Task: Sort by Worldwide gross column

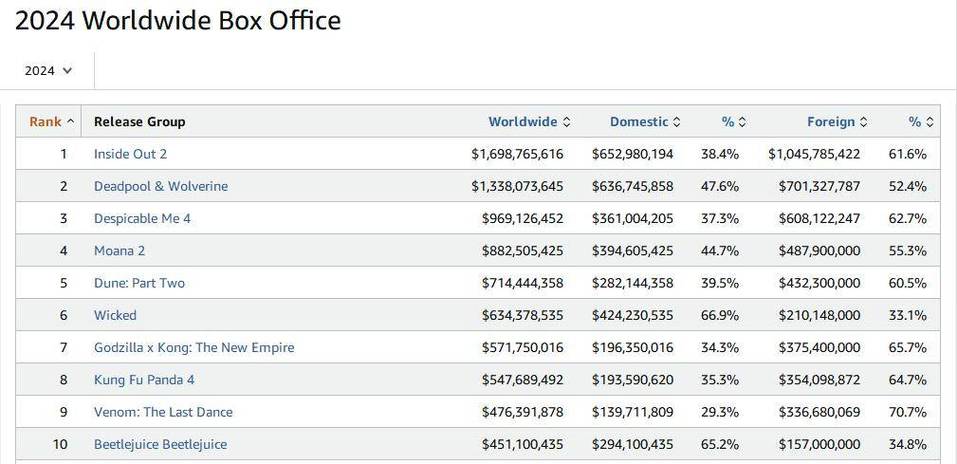Action: (529, 121)
